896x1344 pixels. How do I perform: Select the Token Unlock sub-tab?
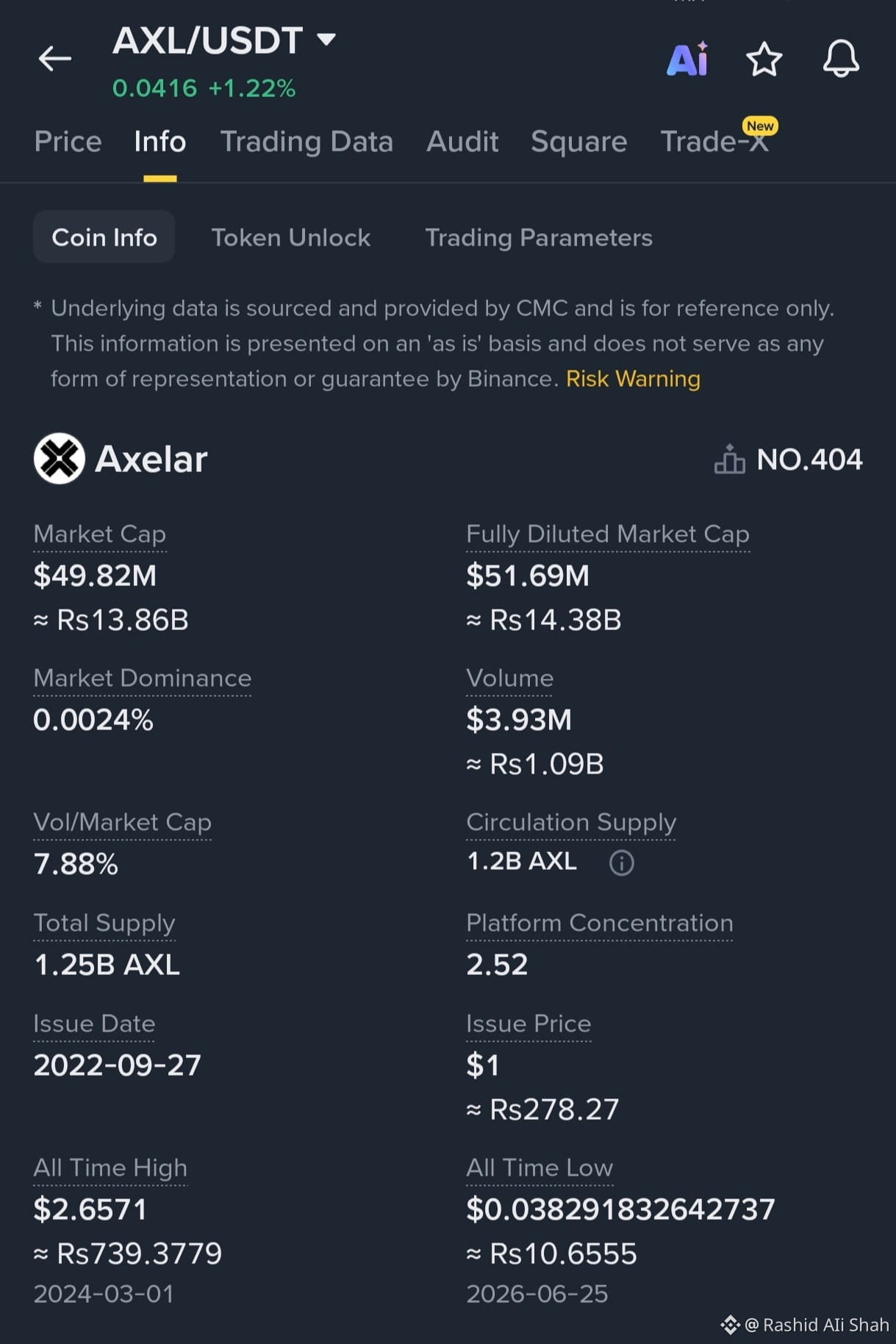291,237
